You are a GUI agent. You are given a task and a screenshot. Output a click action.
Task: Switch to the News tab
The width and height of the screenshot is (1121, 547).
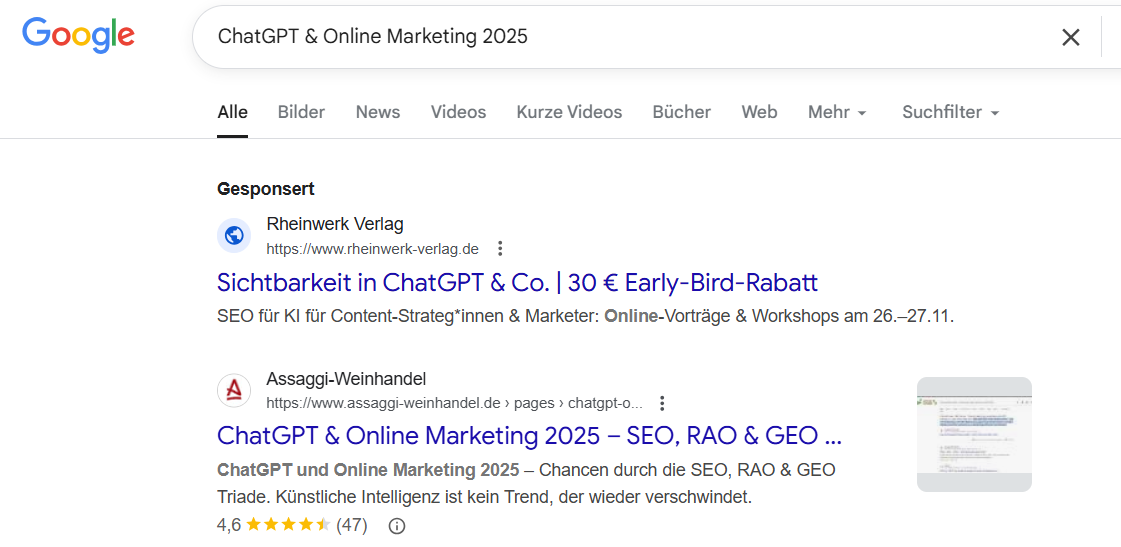pyautogui.click(x=378, y=112)
